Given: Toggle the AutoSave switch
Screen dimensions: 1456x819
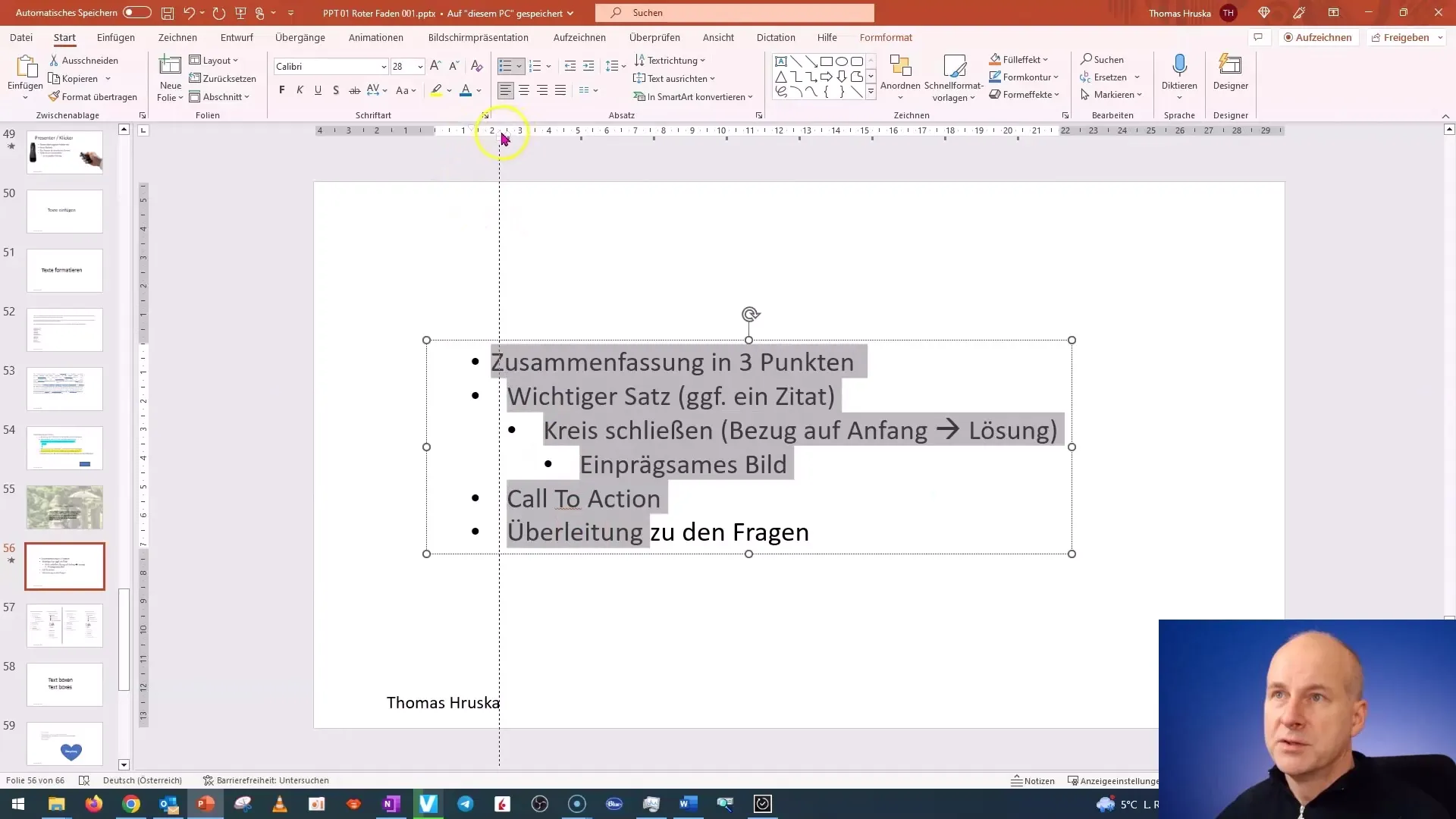Looking at the screenshot, I should coord(137,13).
